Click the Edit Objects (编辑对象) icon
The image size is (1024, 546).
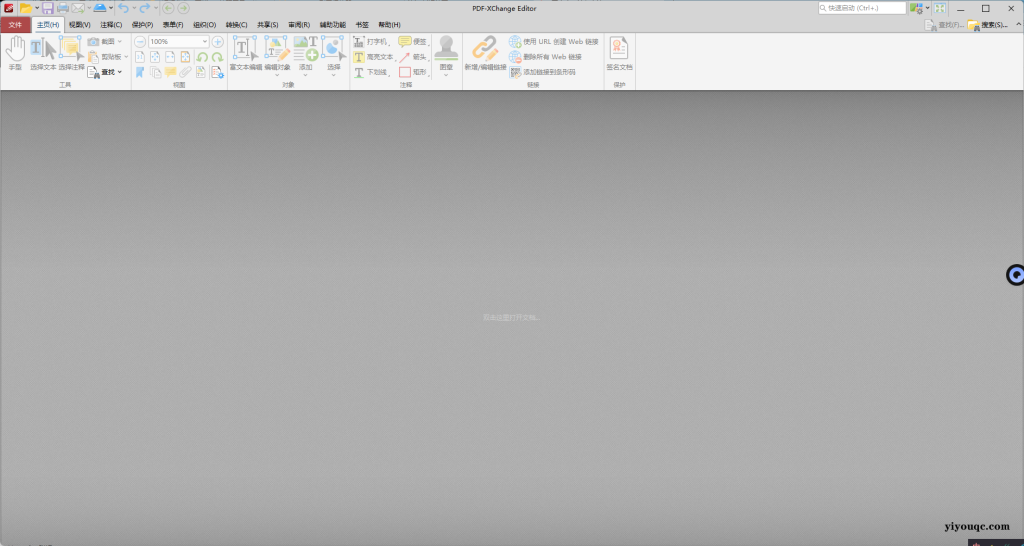(277, 52)
